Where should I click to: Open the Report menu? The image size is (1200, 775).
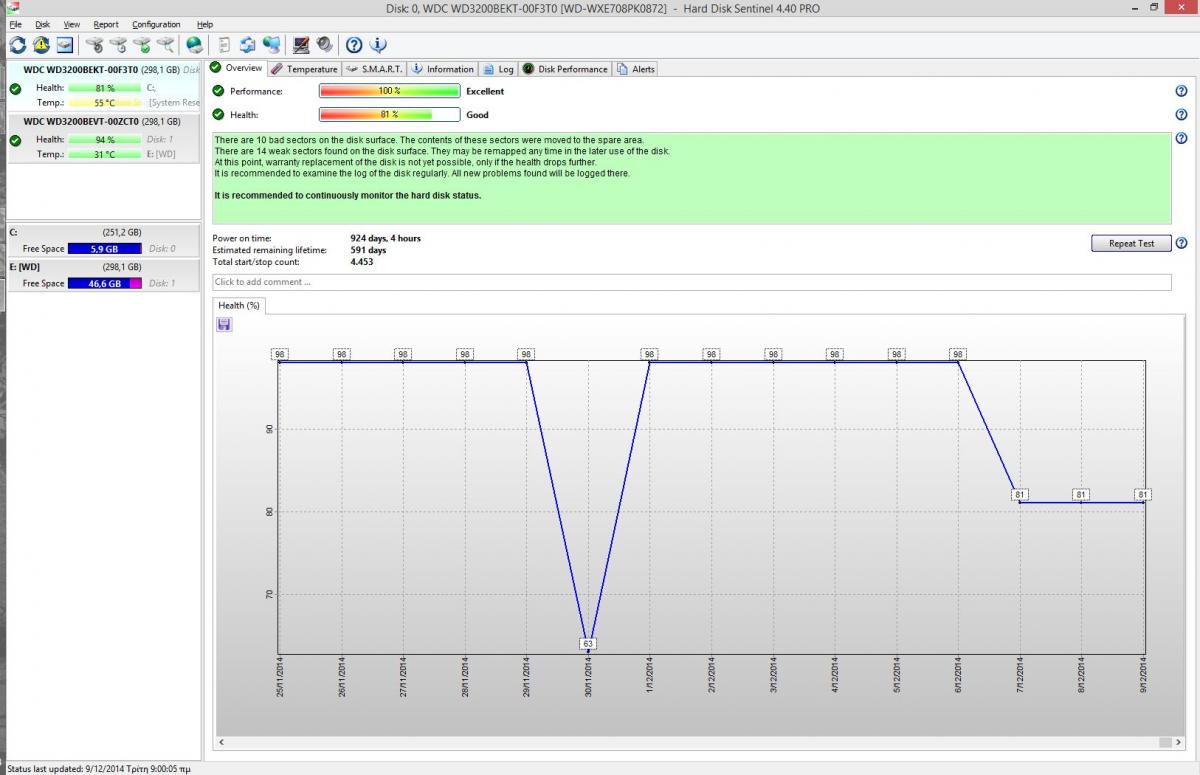click(106, 24)
